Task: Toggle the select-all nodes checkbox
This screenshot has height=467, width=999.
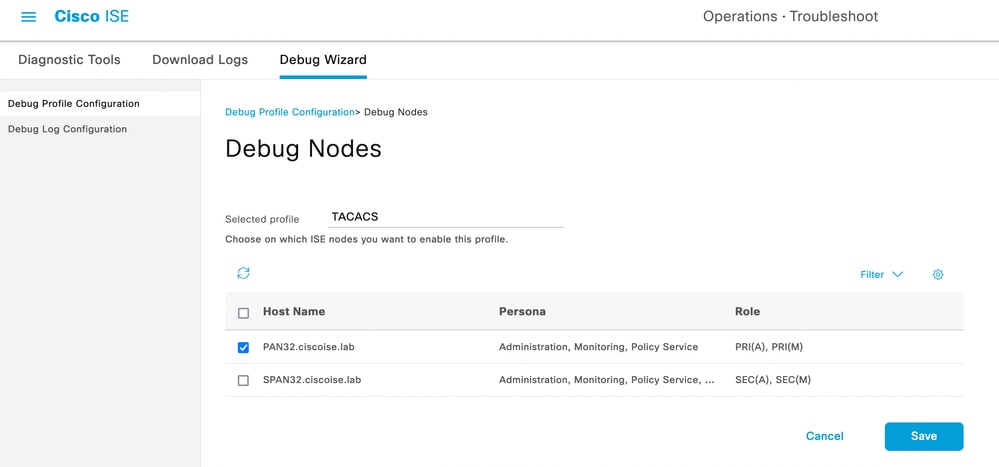Action: [x=243, y=313]
